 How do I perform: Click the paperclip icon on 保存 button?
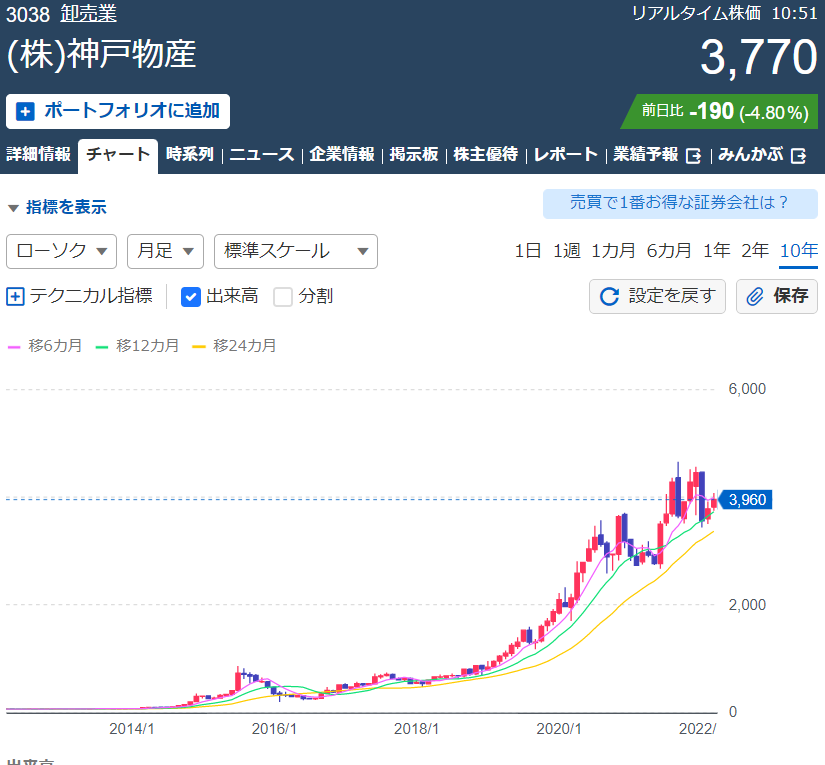[x=756, y=296]
